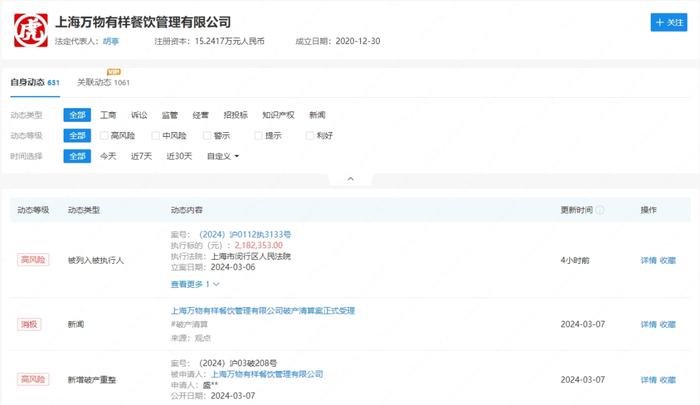Select 近7天 time filter
The height and width of the screenshot is (405, 700).
[x=141, y=156]
